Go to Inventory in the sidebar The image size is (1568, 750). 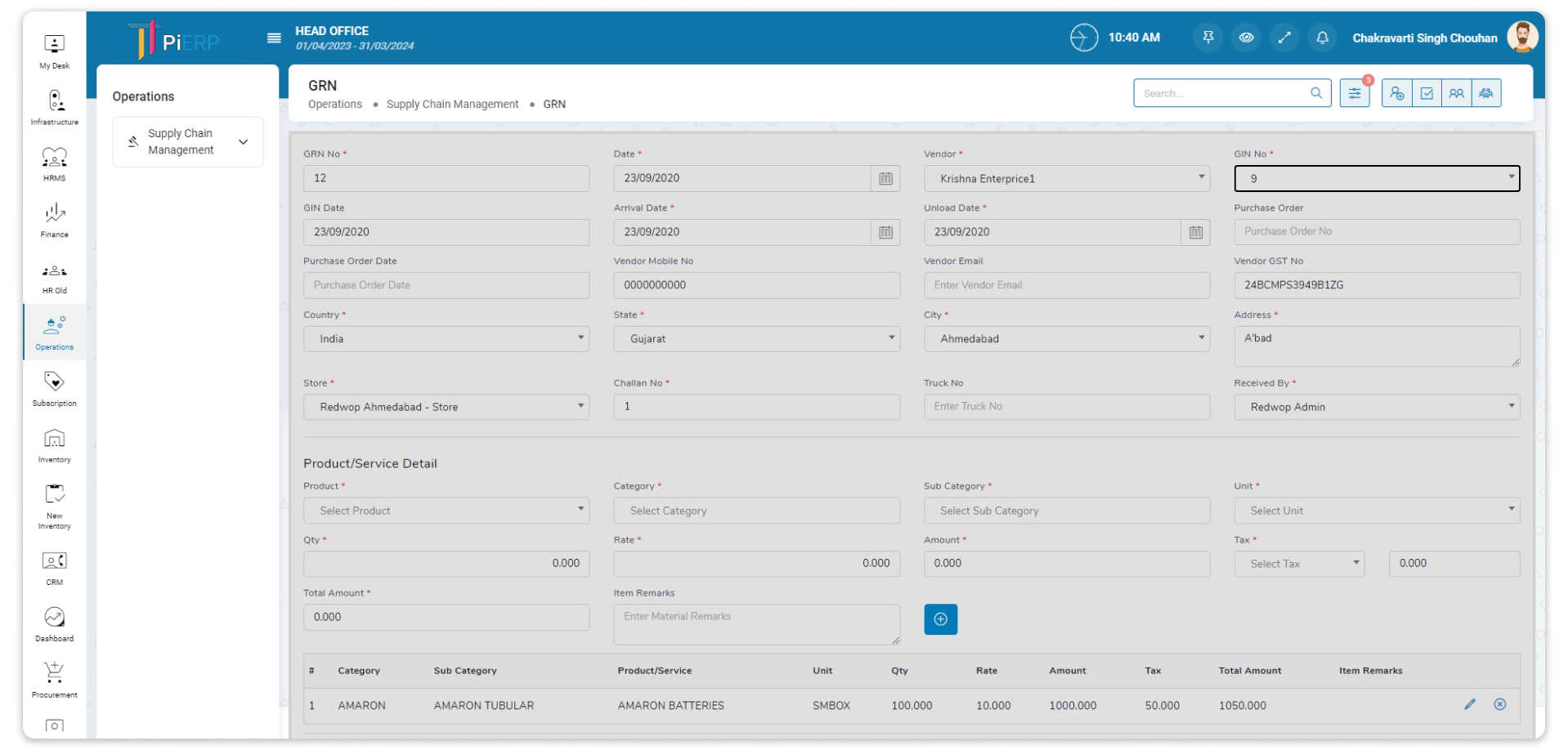click(55, 446)
